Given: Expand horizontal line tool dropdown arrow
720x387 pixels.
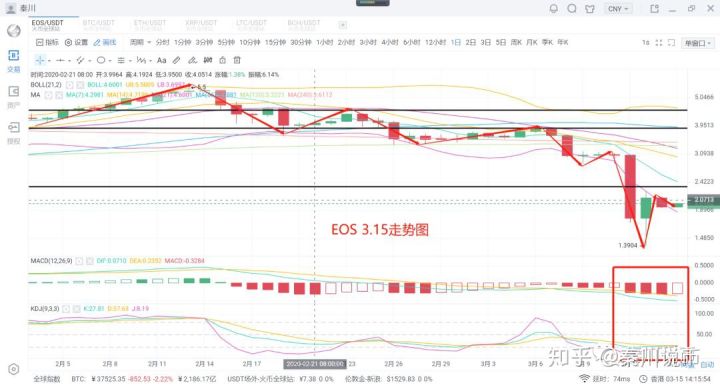Looking at the screenshot, I should coord(69,61).
